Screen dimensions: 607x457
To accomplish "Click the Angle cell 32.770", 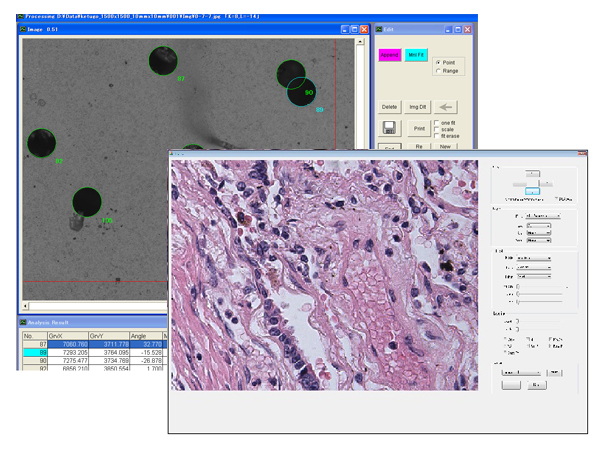I will [x=146, y=344].
